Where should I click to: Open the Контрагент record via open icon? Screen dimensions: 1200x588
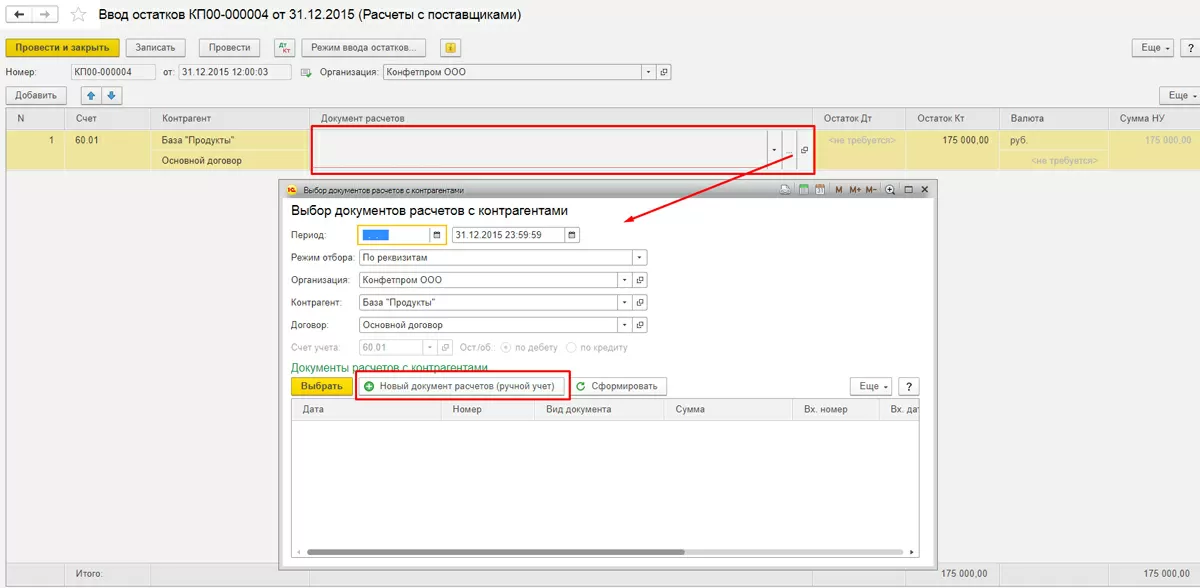click(x=640, y=302)
